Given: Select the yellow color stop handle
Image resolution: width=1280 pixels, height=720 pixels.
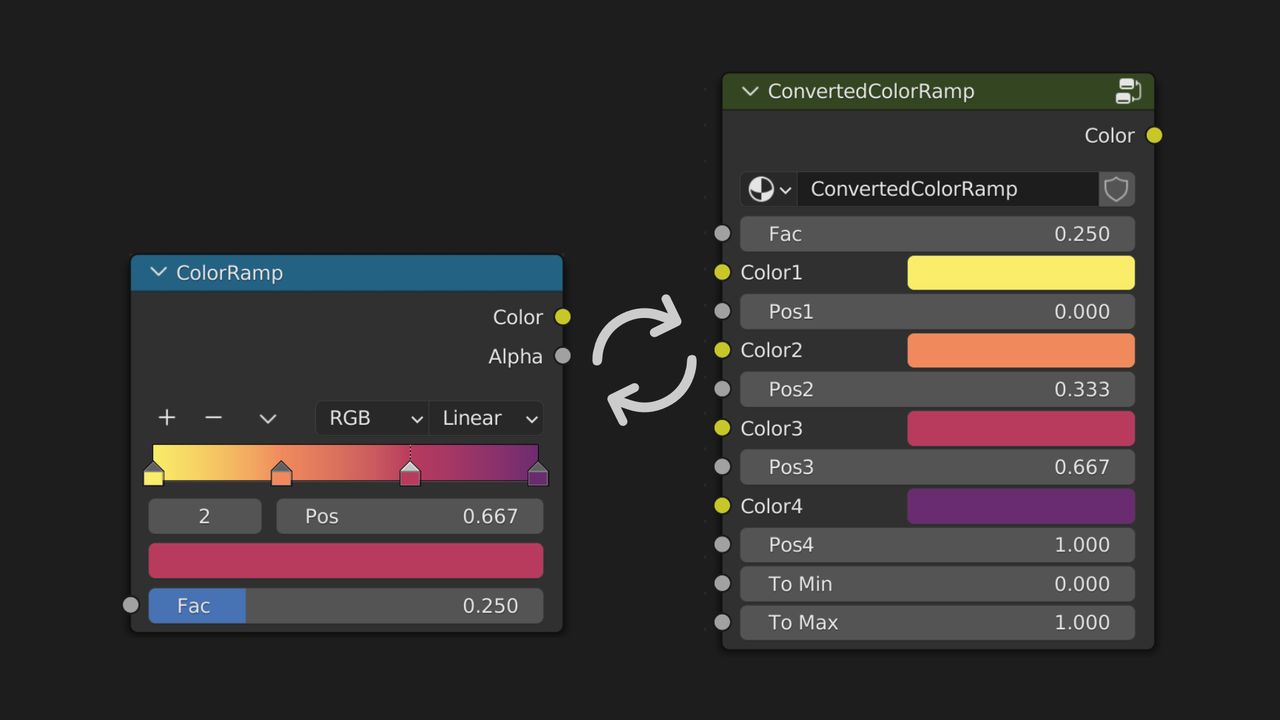Looking at the screenshot, I should 153,474.
